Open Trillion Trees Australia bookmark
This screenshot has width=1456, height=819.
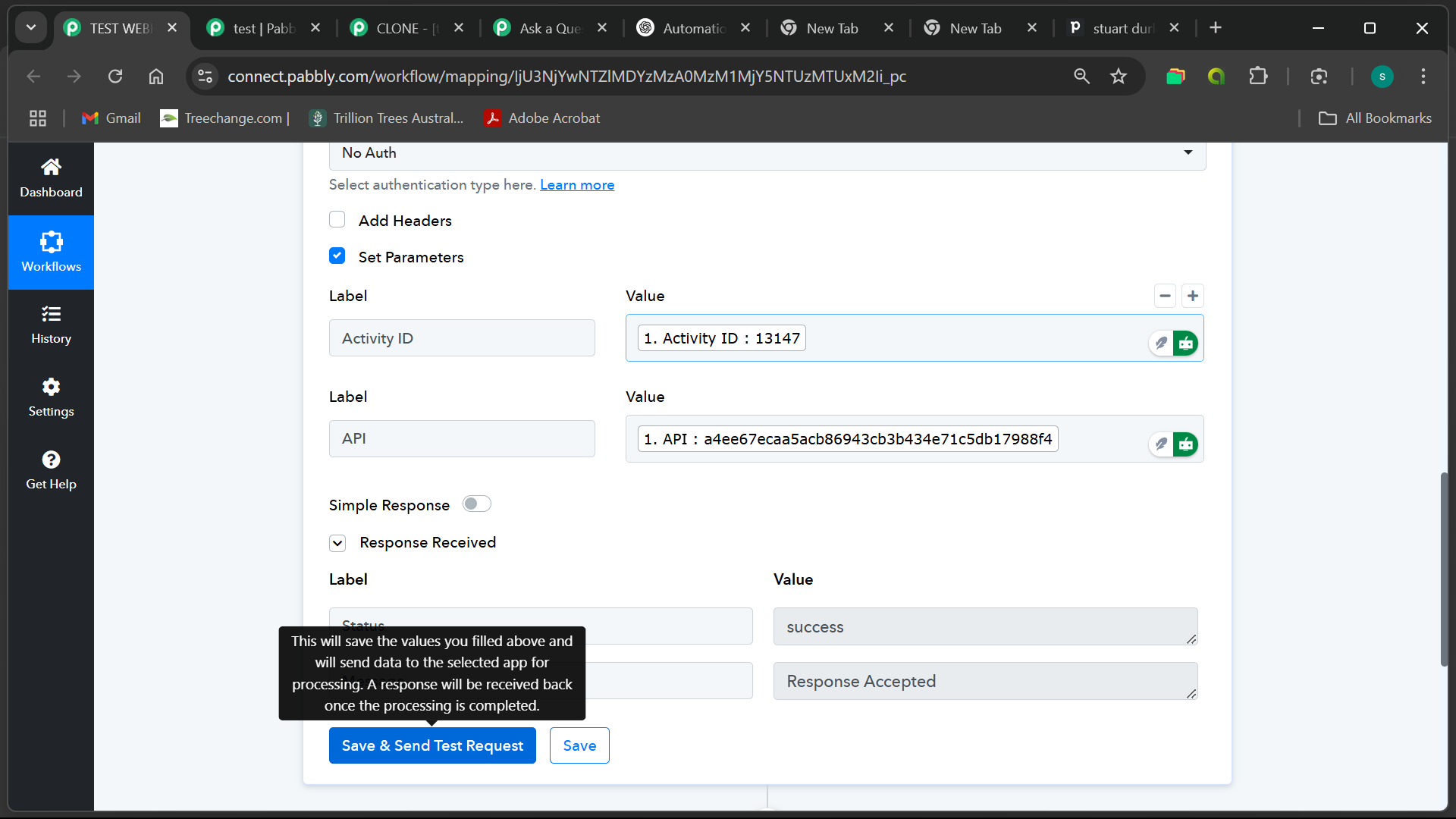pos(387,118)
